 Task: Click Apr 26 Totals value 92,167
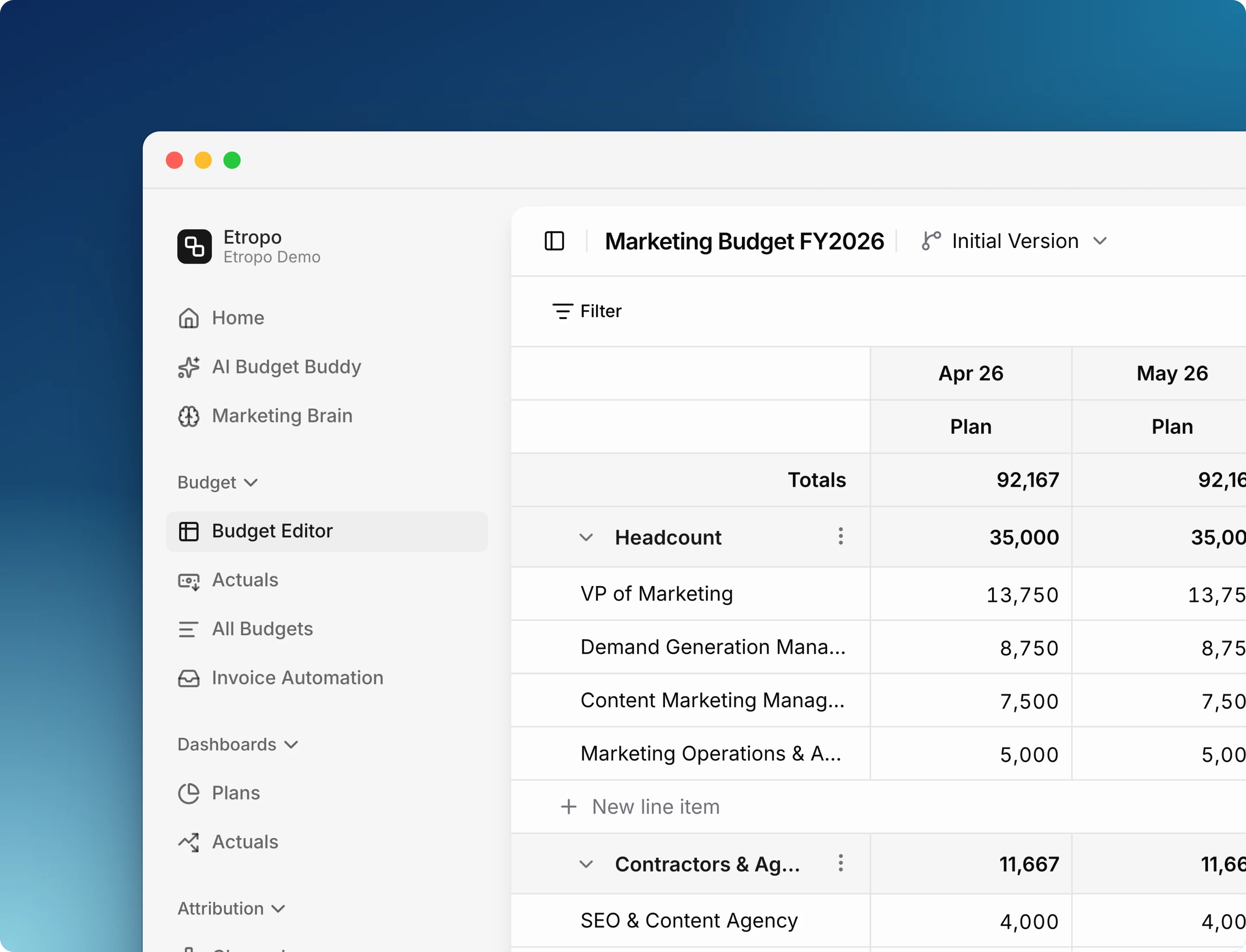[1027, 480]
